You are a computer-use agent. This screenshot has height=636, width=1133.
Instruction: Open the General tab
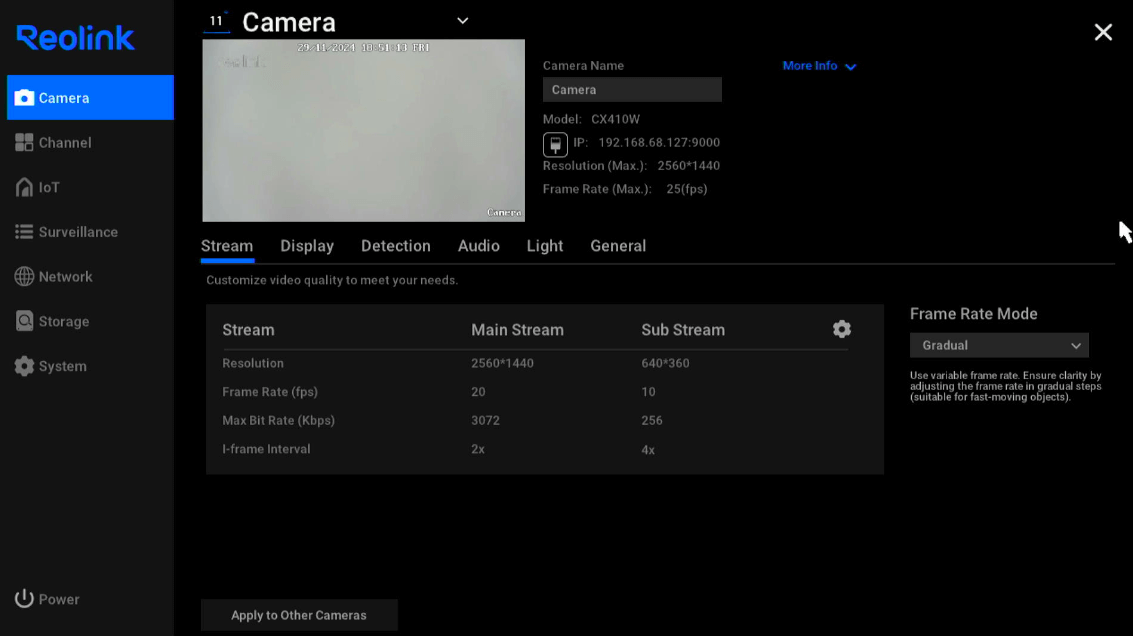tap(618, 246)
